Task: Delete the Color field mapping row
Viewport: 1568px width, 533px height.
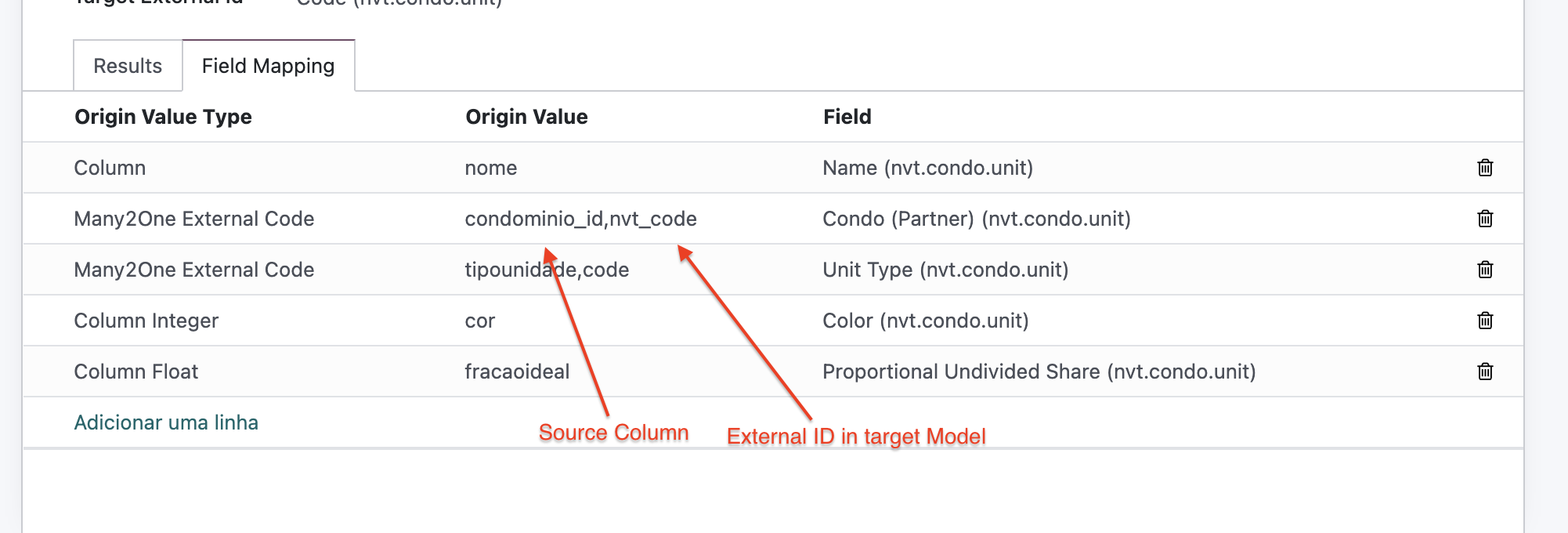Action: click(1485, 321)
